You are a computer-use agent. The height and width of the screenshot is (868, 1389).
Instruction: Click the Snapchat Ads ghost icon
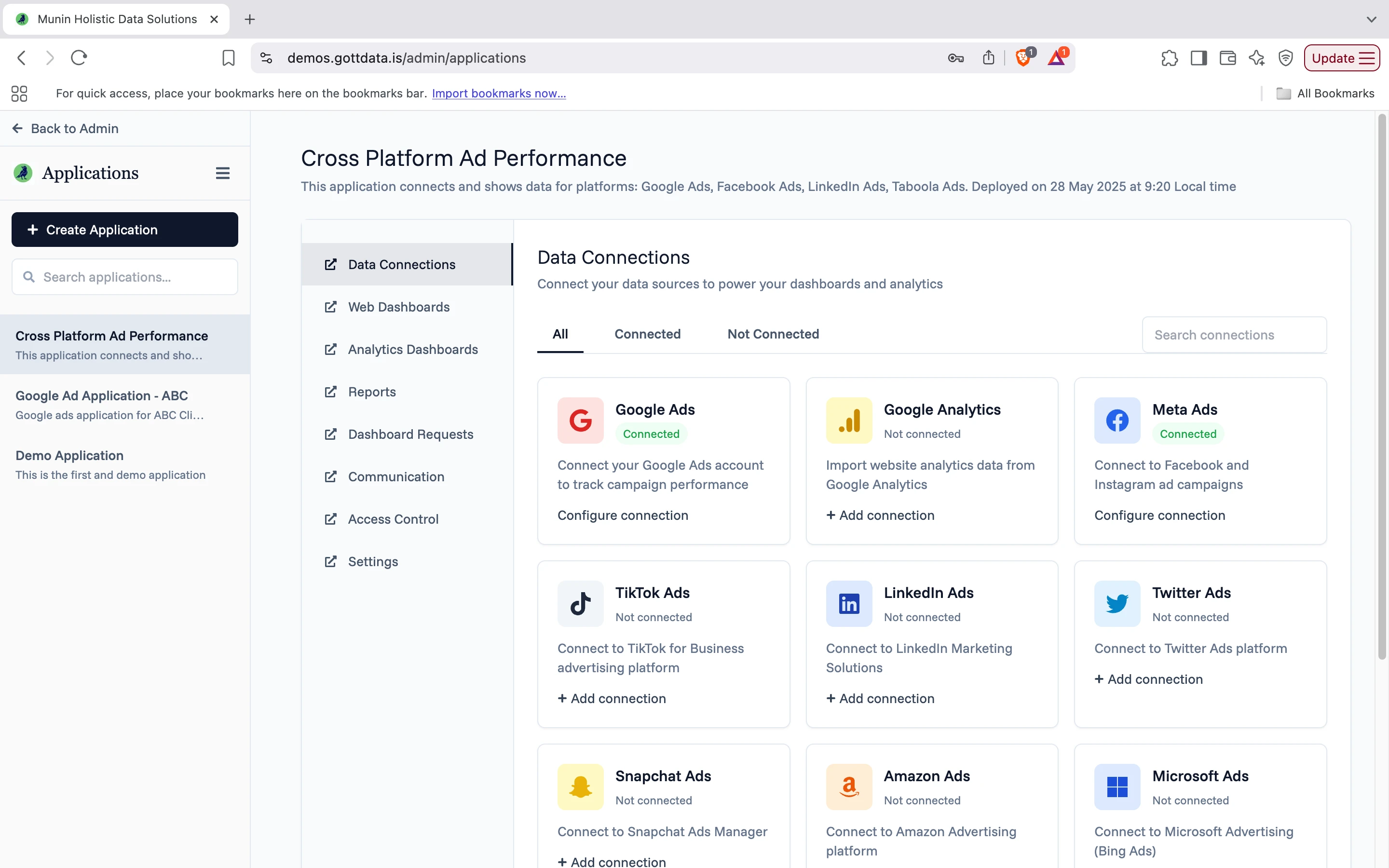(580, 787)
